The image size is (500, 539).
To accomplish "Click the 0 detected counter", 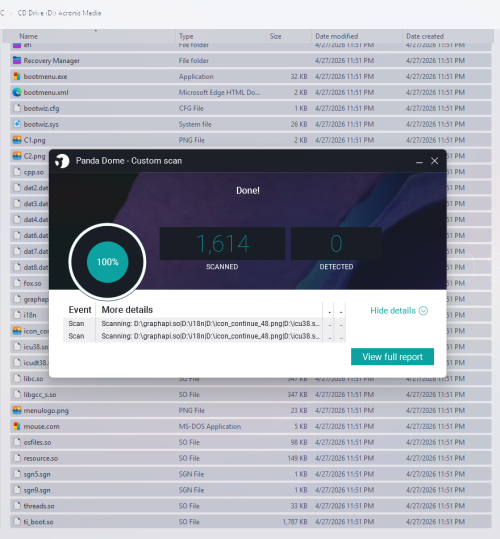I will (x=336, y=243).
